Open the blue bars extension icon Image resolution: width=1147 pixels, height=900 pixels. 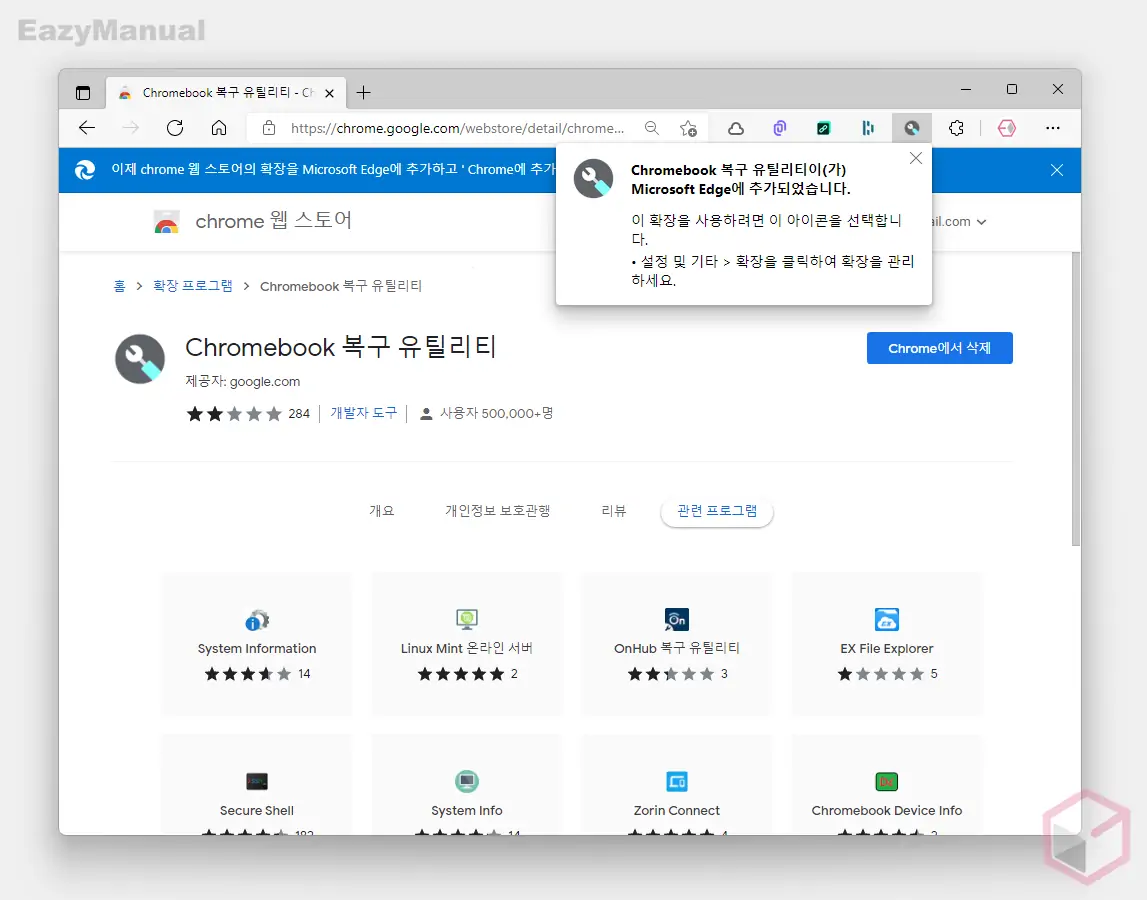coord(868,128)
